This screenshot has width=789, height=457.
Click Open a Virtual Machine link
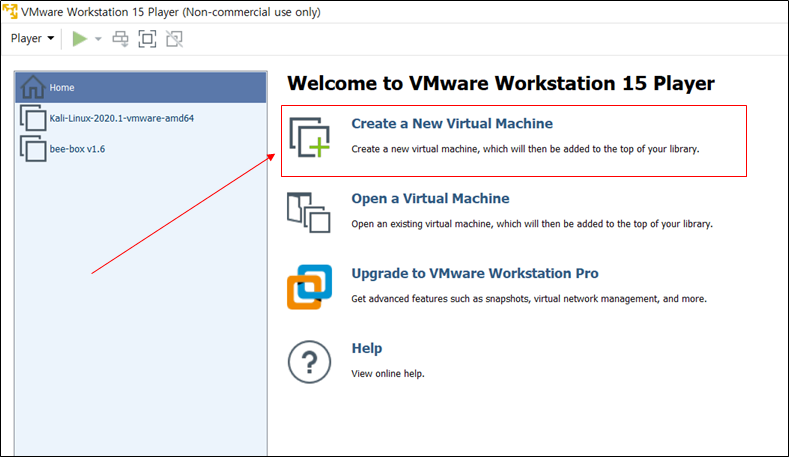[x=430, y=198]
